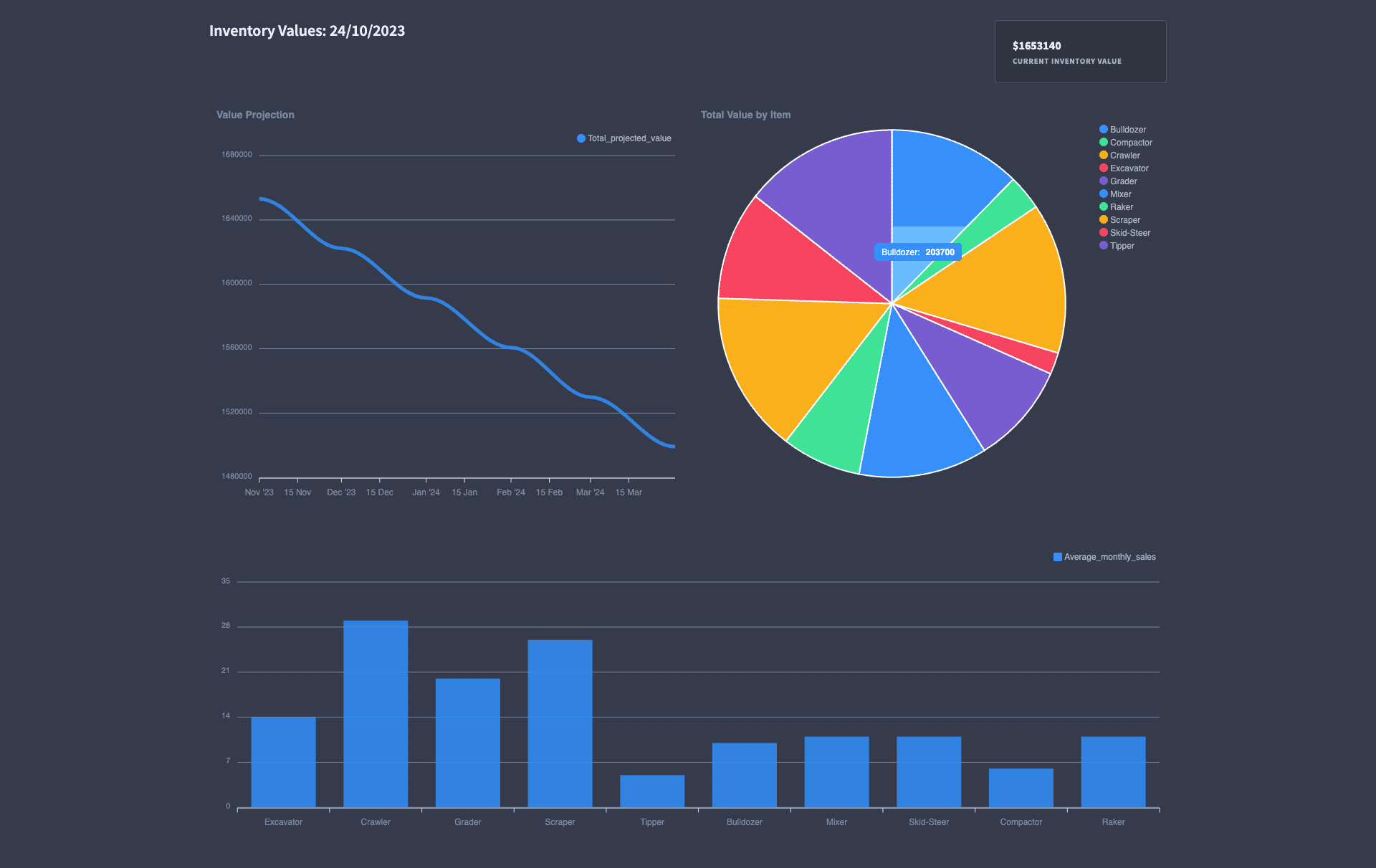Toggle Crawler series in pie legend

(x=1119, y=156)
